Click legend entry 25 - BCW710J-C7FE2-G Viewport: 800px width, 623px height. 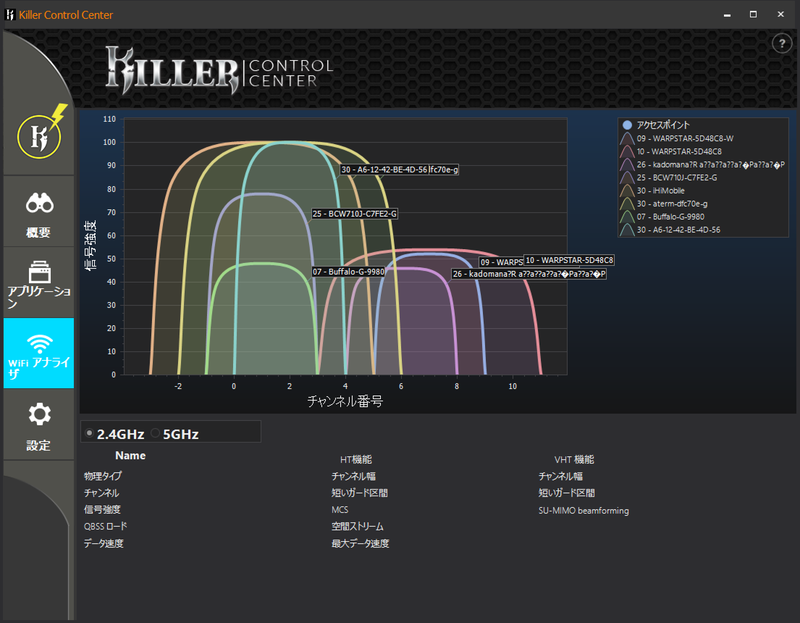669,178
